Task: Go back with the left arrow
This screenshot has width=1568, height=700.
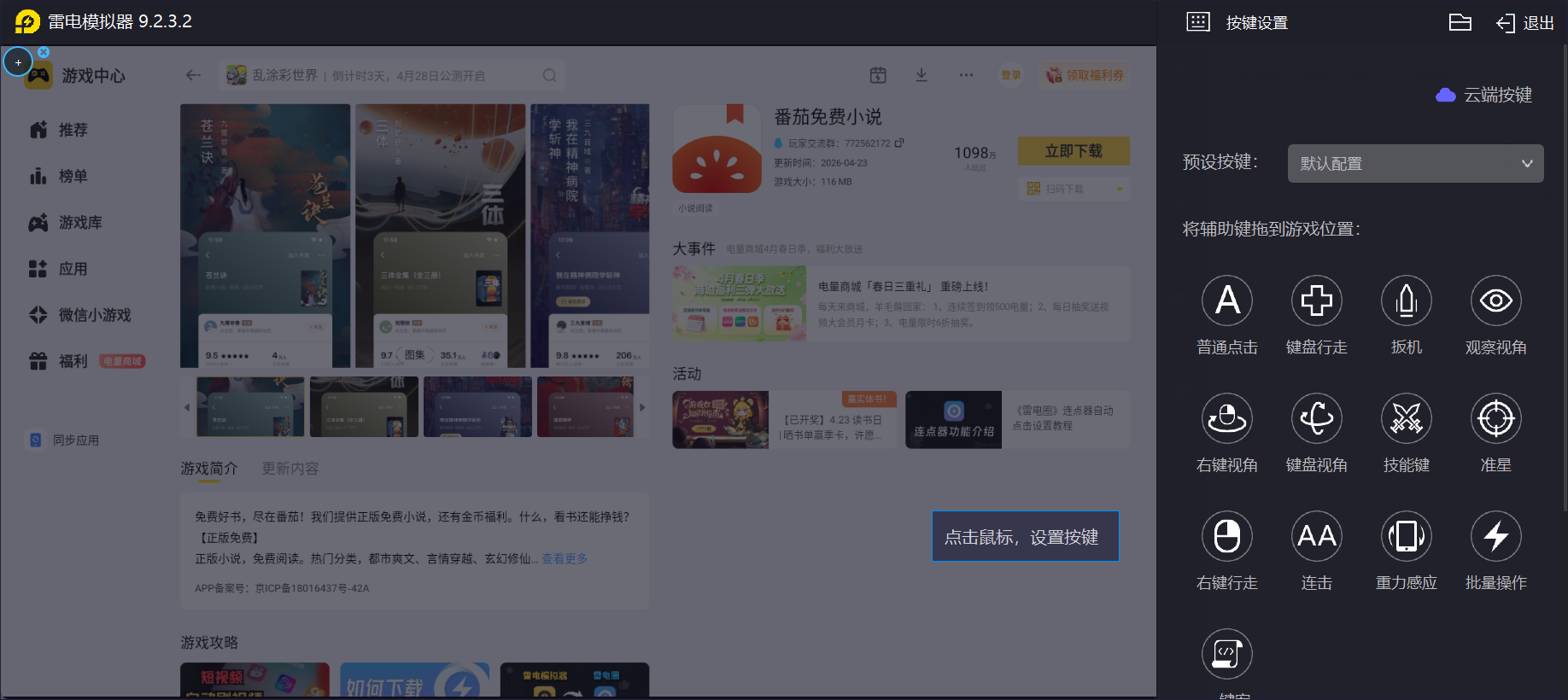Action: (x=194, y=75)
